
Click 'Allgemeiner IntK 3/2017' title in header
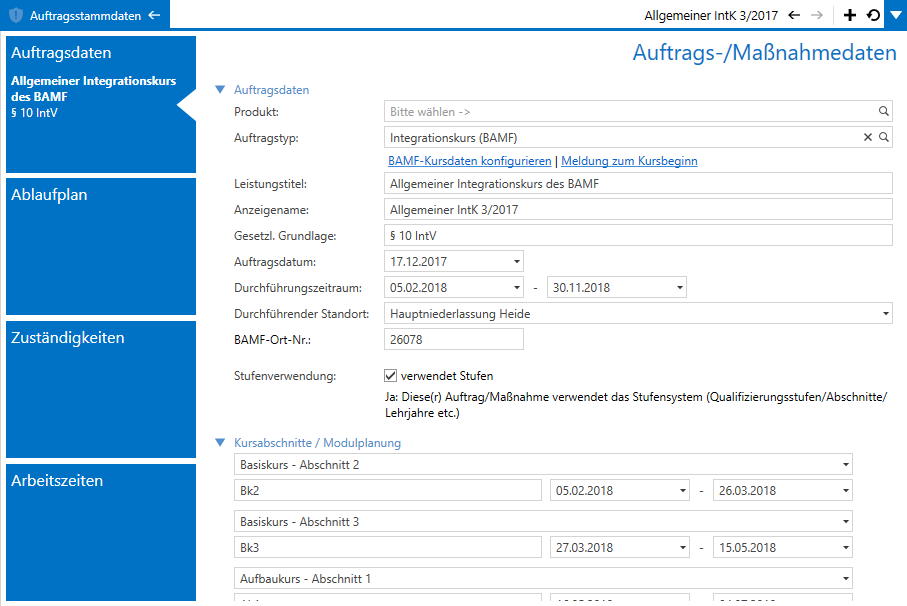(711, 16)
